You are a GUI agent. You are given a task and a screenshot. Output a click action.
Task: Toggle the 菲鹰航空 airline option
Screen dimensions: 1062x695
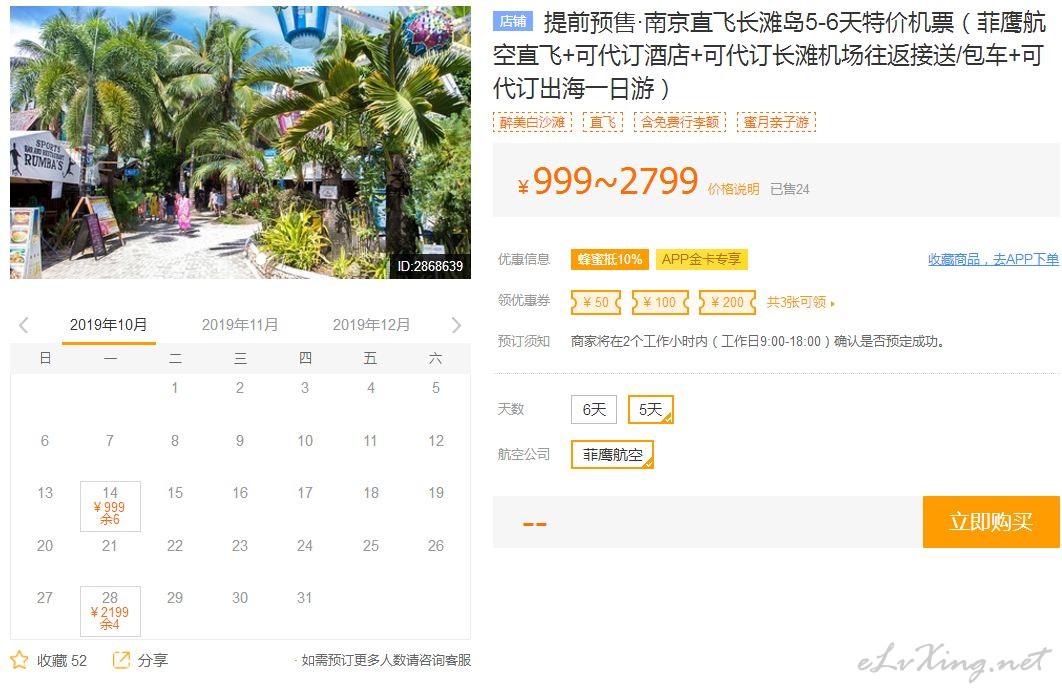[612, 455]
